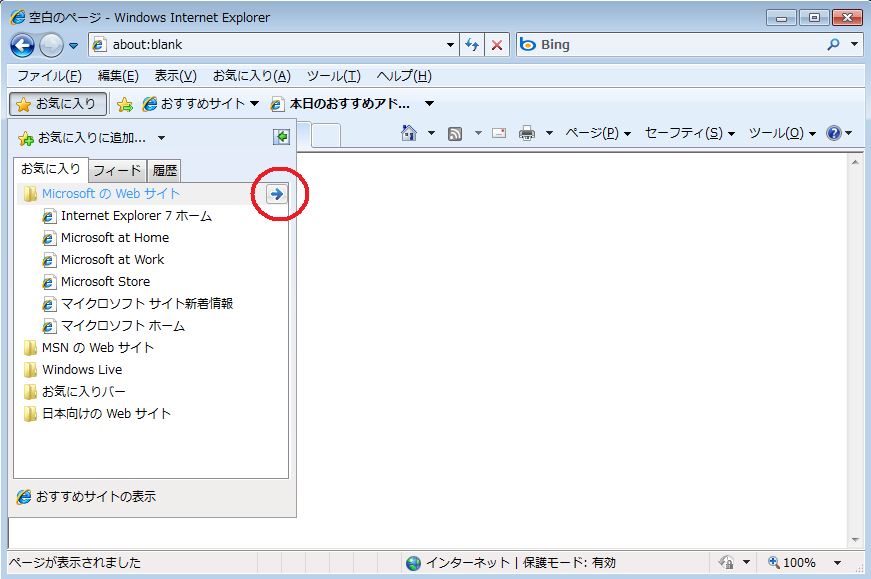Open the セーフティ(S) command bar menu
This screenshot has height=579, width=871.
pos(690,133)
